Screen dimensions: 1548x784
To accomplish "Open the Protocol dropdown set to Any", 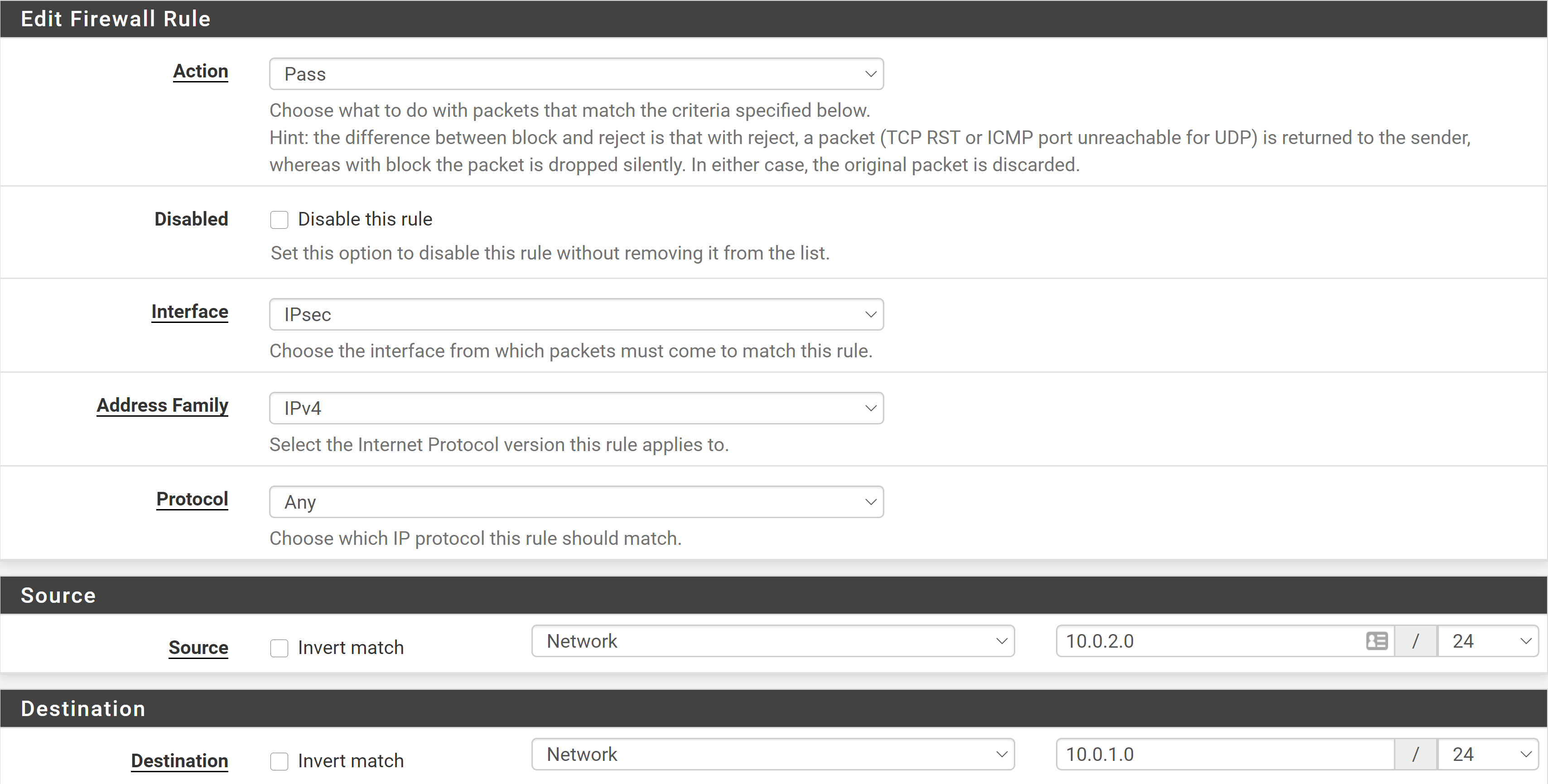I will 576,502.
